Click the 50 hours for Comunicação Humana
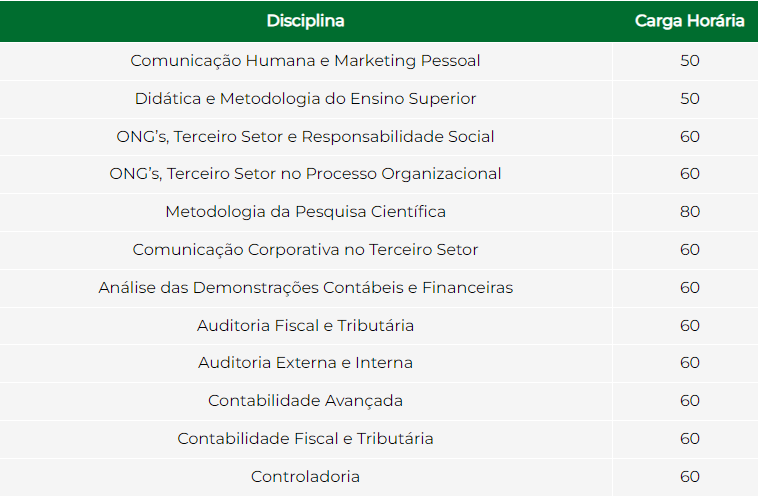Screen dimensions: 758x498 pos(690,61)
